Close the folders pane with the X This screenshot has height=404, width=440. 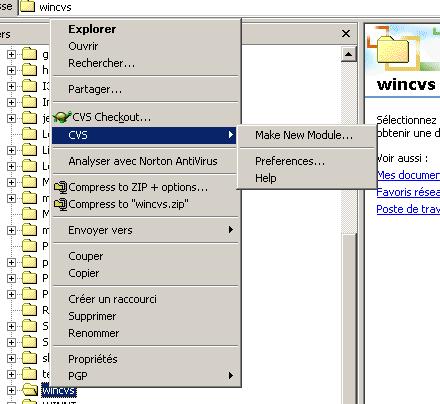(x=346, y=33)
